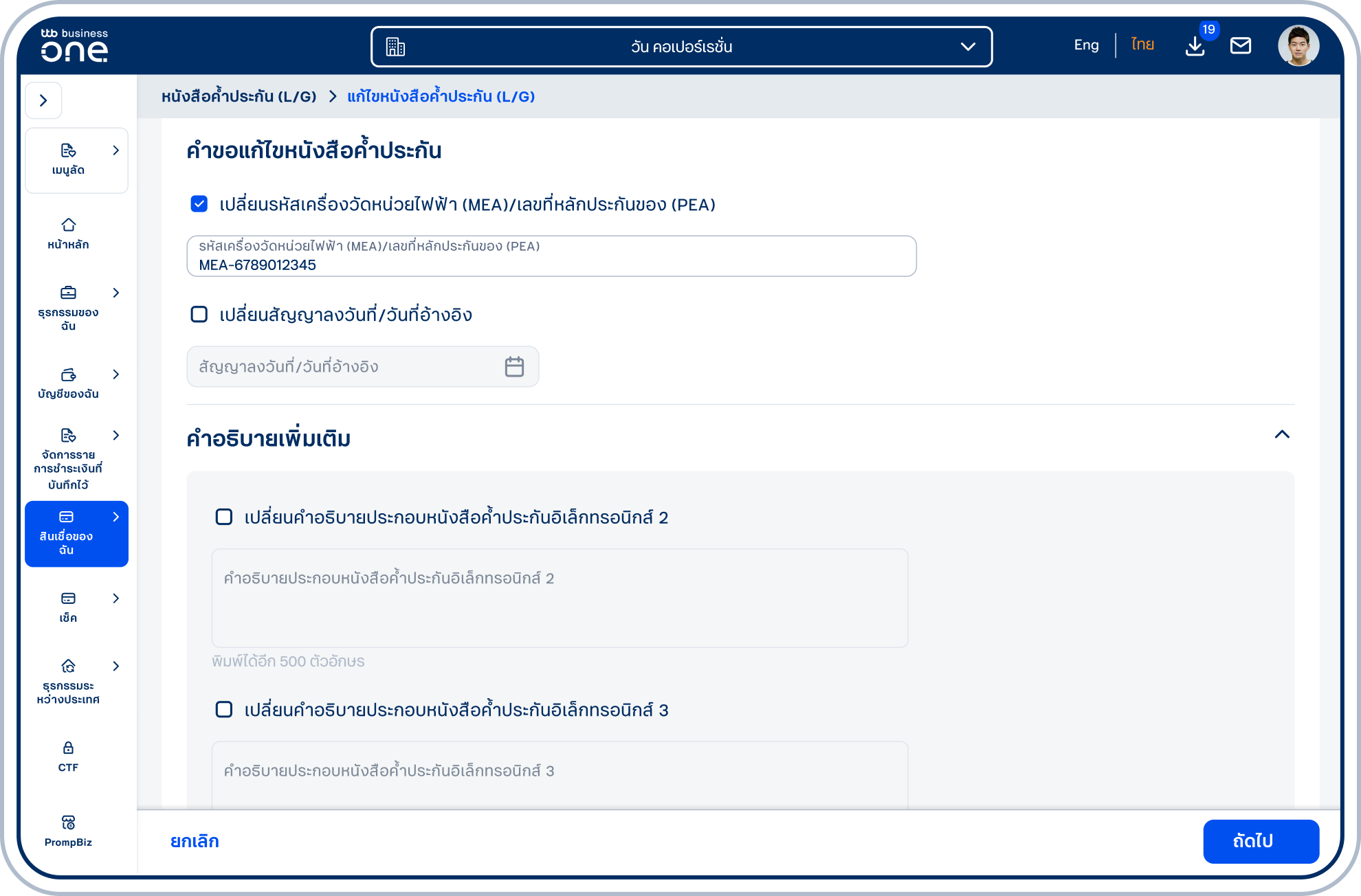Open PrompBiz menu icon
1361x896 pixels.
68,822
